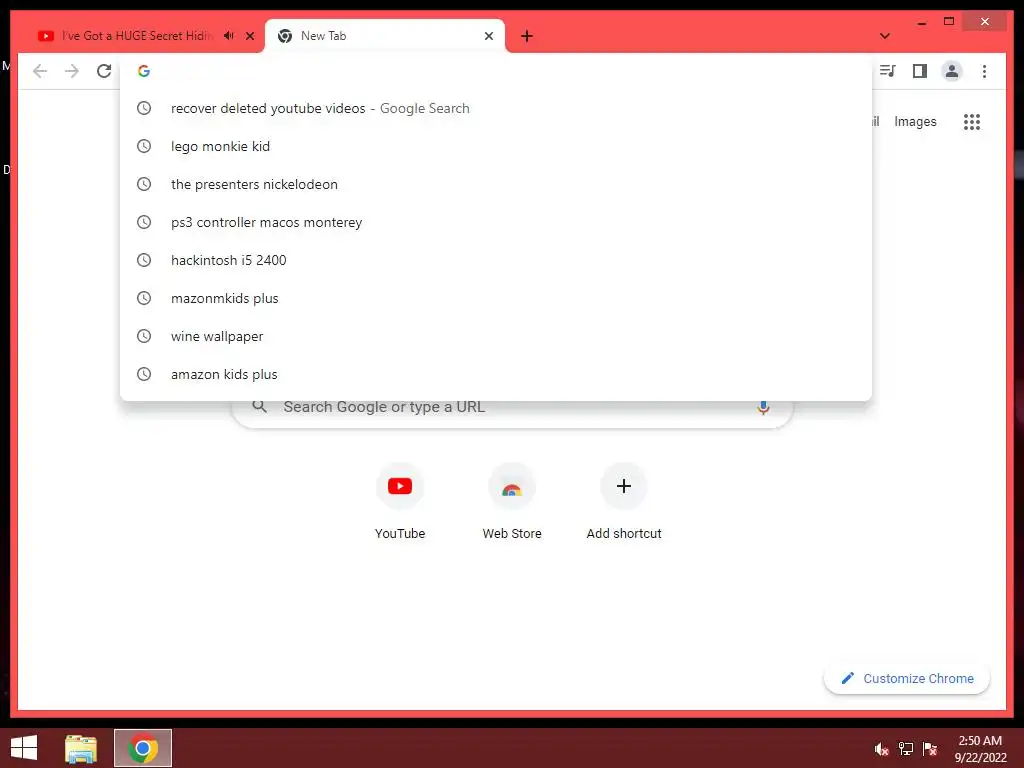The image size is (1024, 768).
Task: Click Customize Chrome button
Action: pyautogui.click(x=906, y=679)
